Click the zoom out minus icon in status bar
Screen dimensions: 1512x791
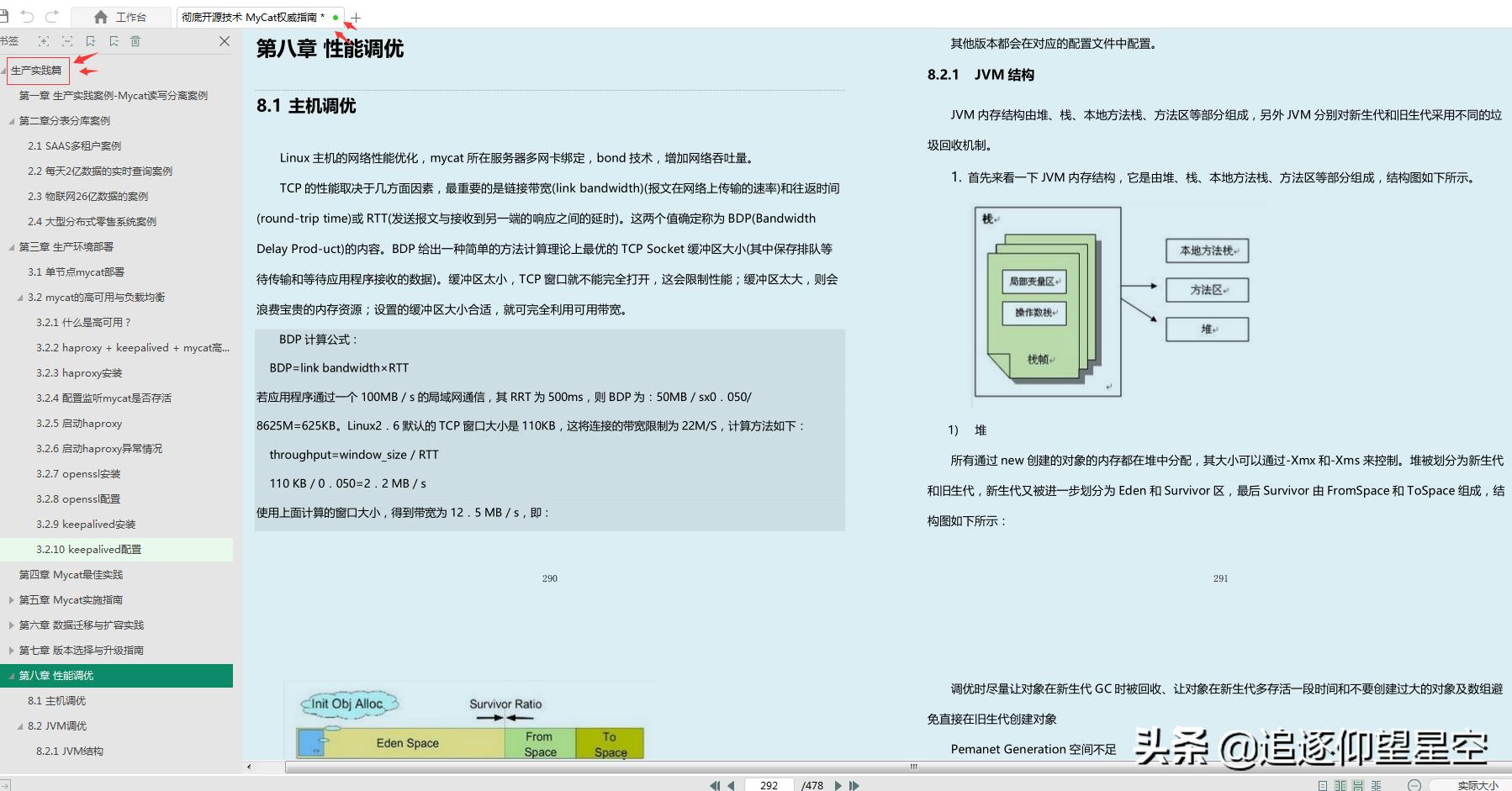tap(1414, 784)
